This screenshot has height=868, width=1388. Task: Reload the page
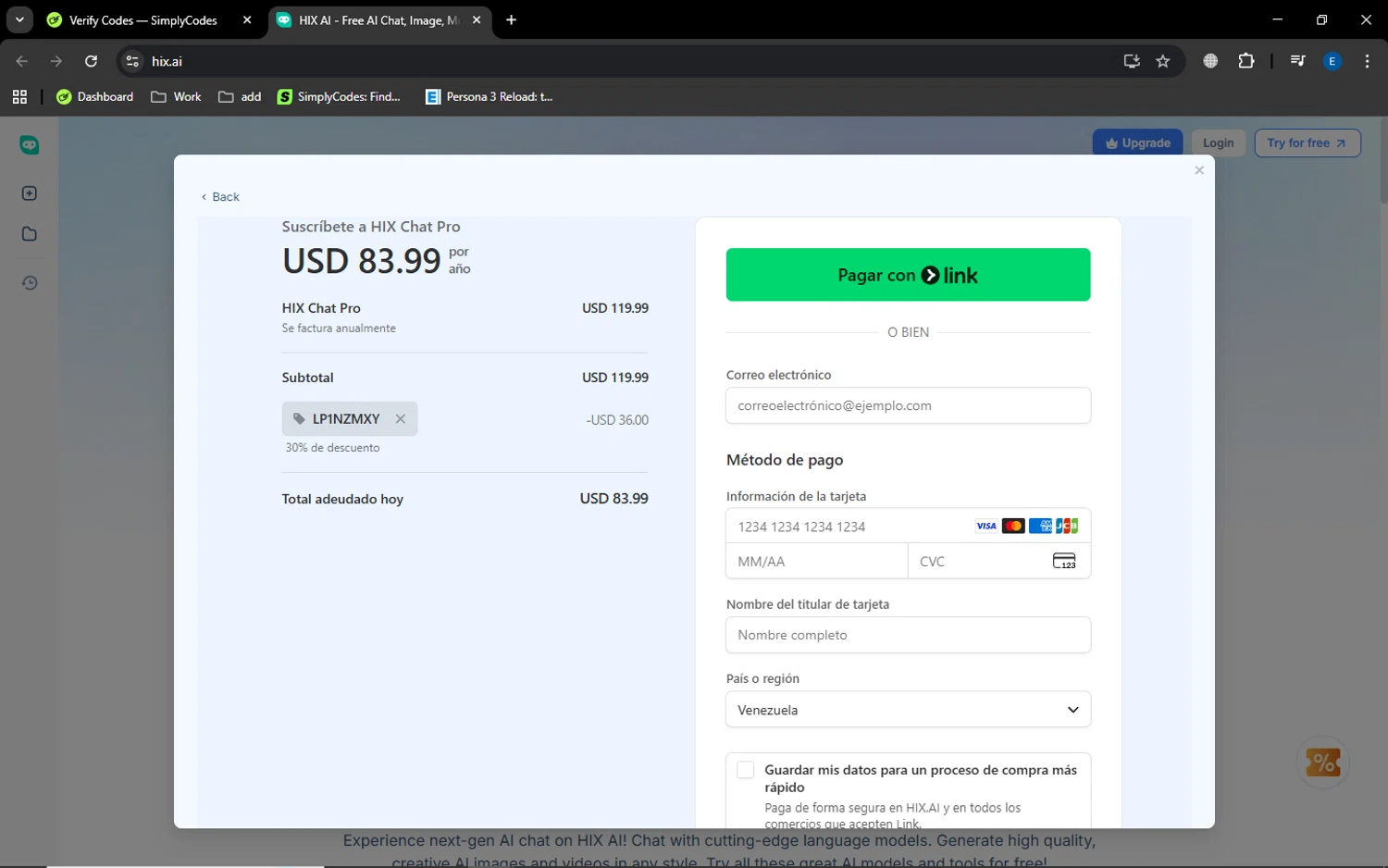click(x=91, y=61)
